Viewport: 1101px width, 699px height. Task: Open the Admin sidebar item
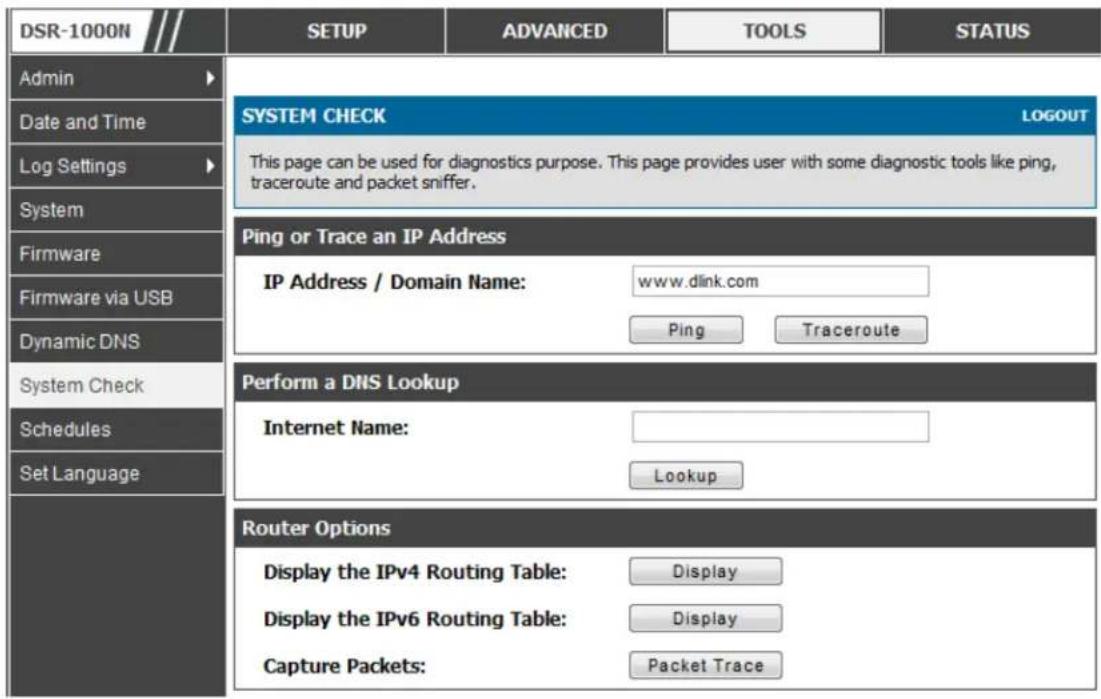117,78
